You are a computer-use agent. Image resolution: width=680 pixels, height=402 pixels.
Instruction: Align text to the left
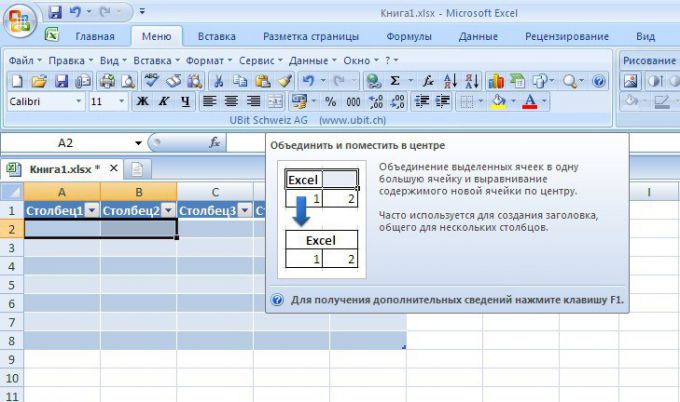[210, 102]
